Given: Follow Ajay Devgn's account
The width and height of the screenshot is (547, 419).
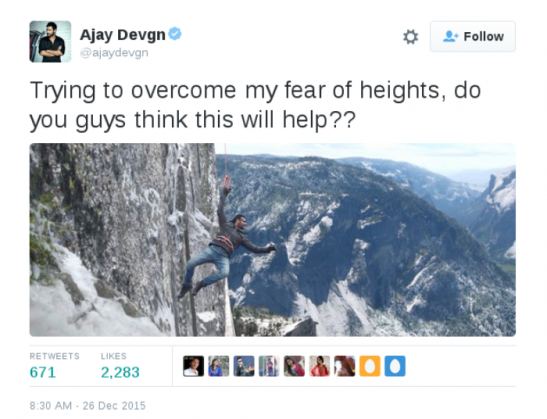Looking at the screenshot, I should point(473,36).
